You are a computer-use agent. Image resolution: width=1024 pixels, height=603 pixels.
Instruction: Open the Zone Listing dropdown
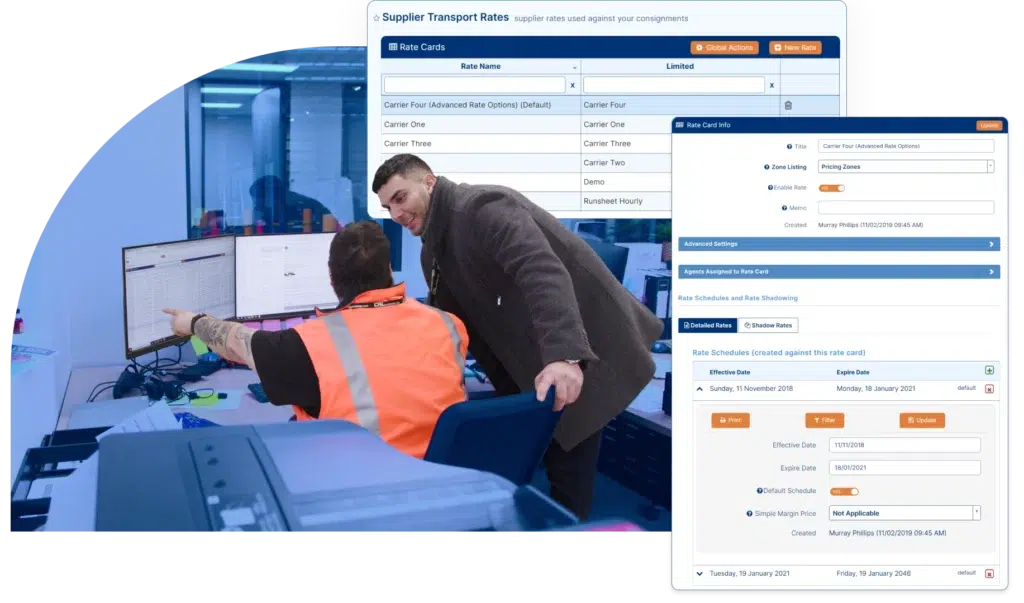[x=905, y=167]
